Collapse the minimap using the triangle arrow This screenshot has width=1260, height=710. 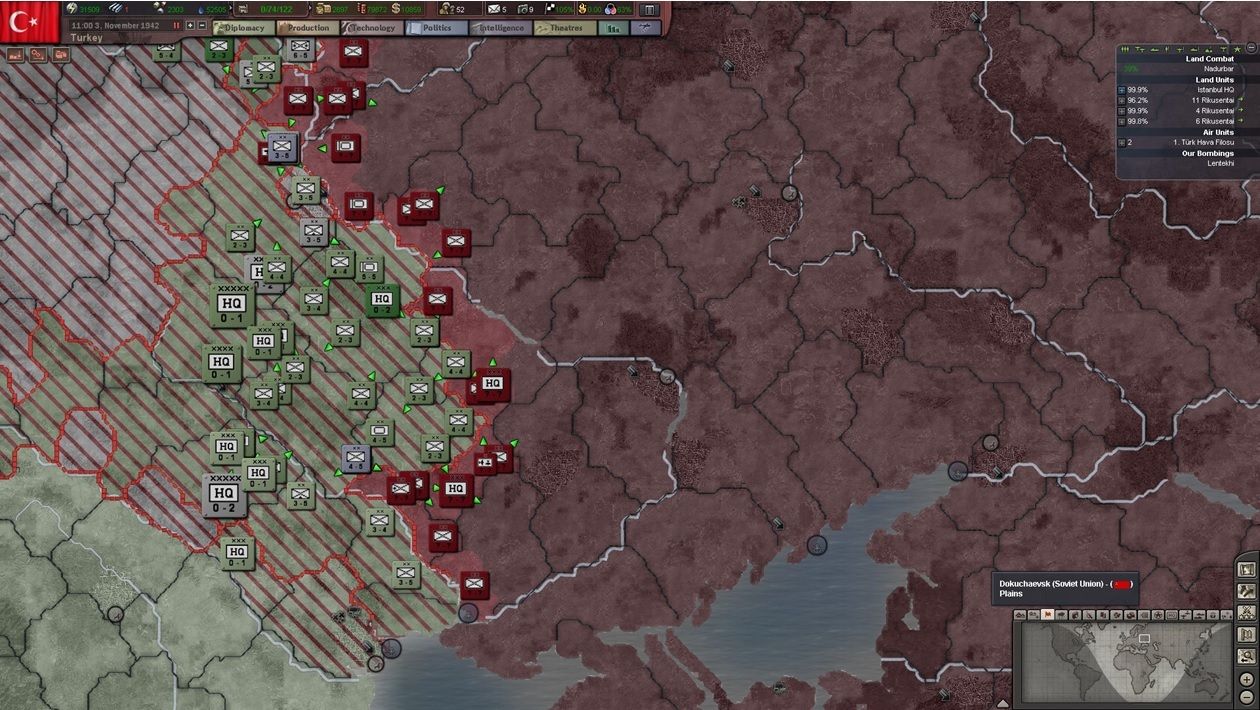[1003, 703]
